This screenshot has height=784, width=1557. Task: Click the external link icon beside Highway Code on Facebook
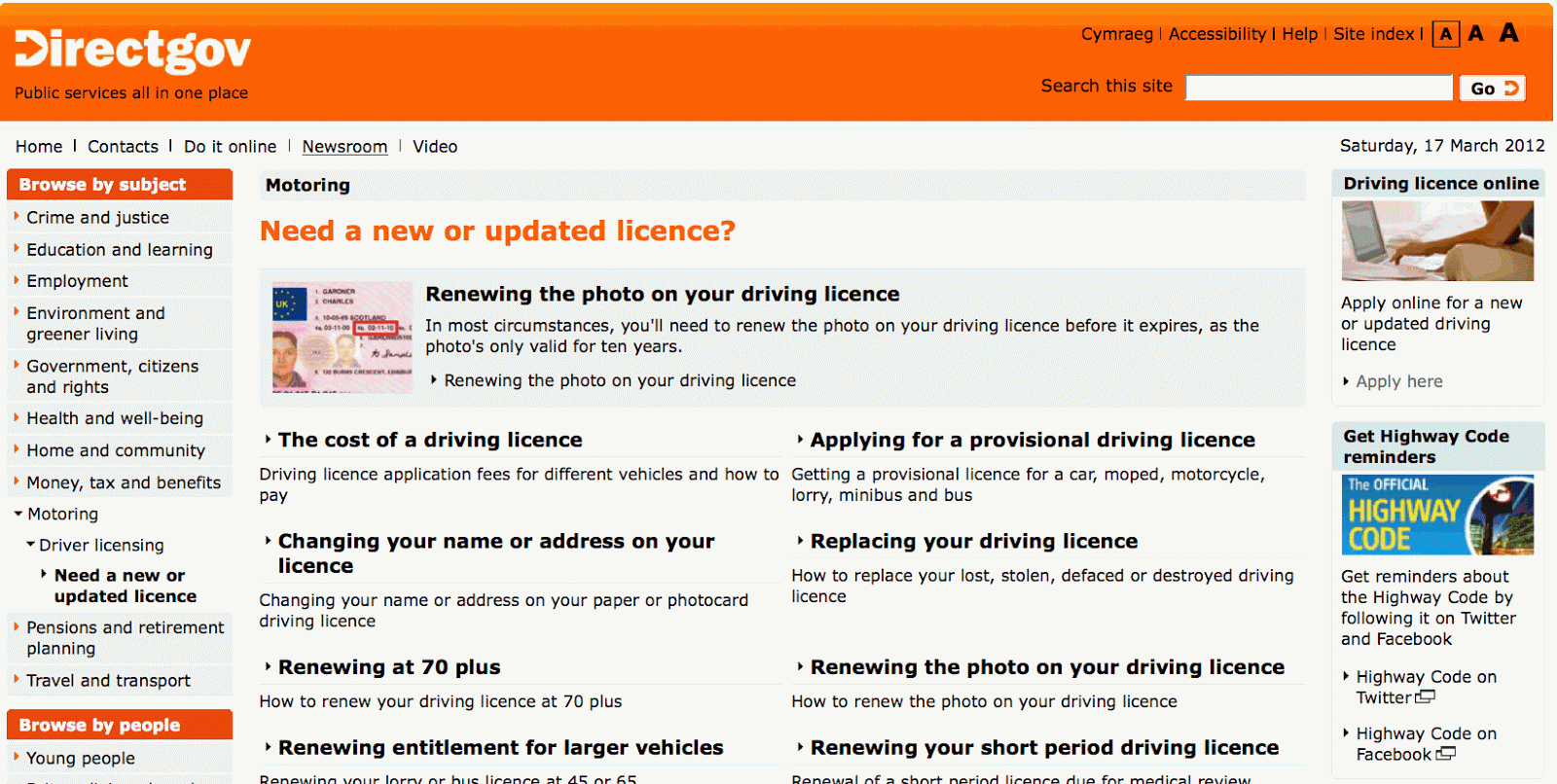pyautogui.click(x=1445, y=754)
